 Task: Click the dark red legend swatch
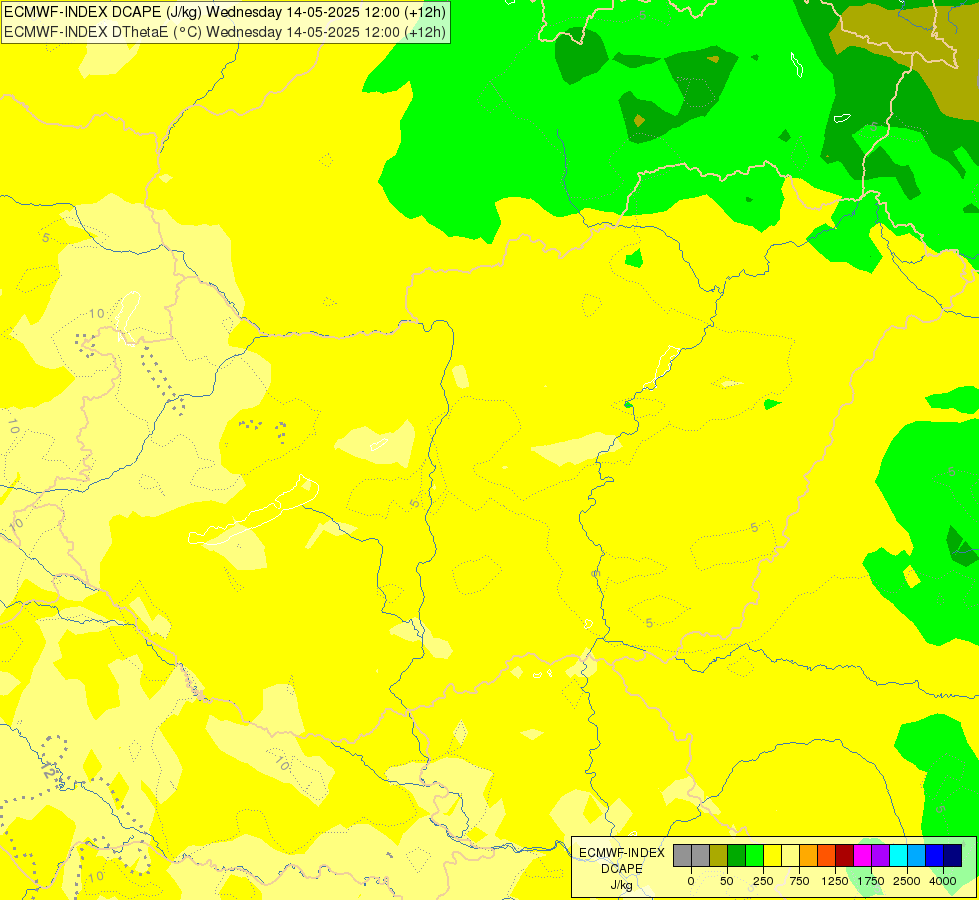click(845, 856)
